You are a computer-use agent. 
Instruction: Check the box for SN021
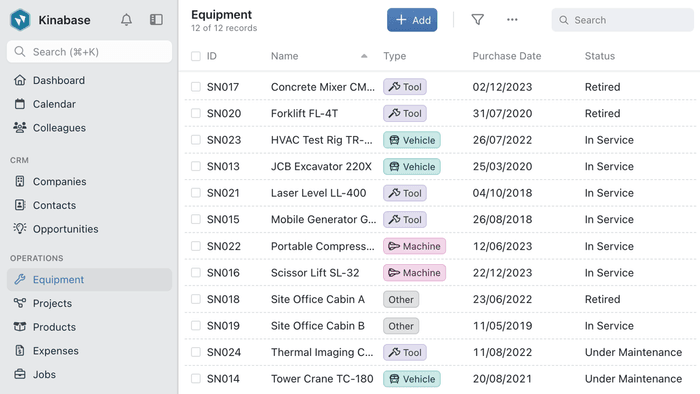coord(196,193)
